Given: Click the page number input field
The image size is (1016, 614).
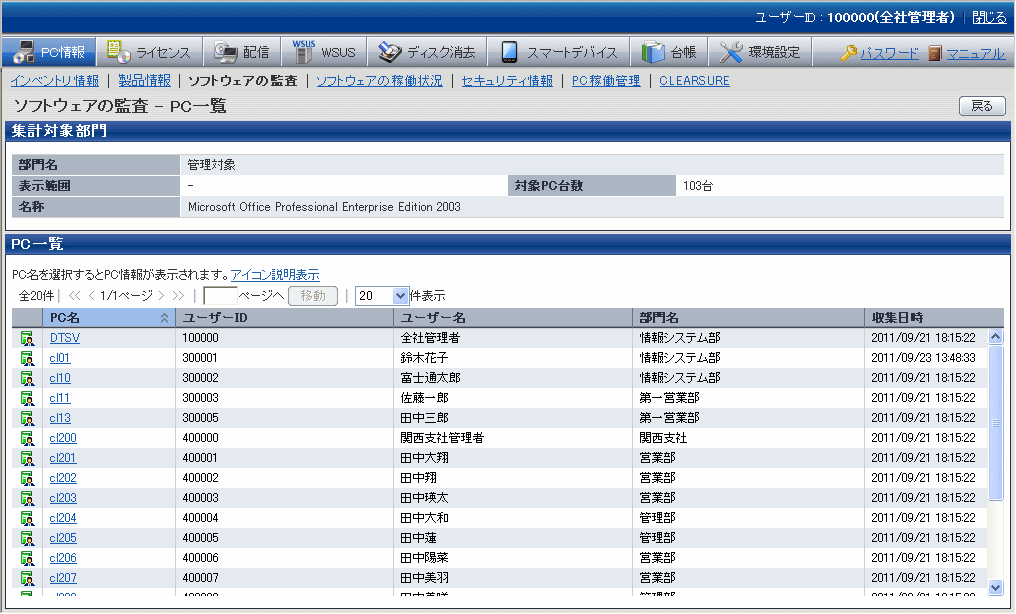Looking at the screenshot, I should [220, 296].
